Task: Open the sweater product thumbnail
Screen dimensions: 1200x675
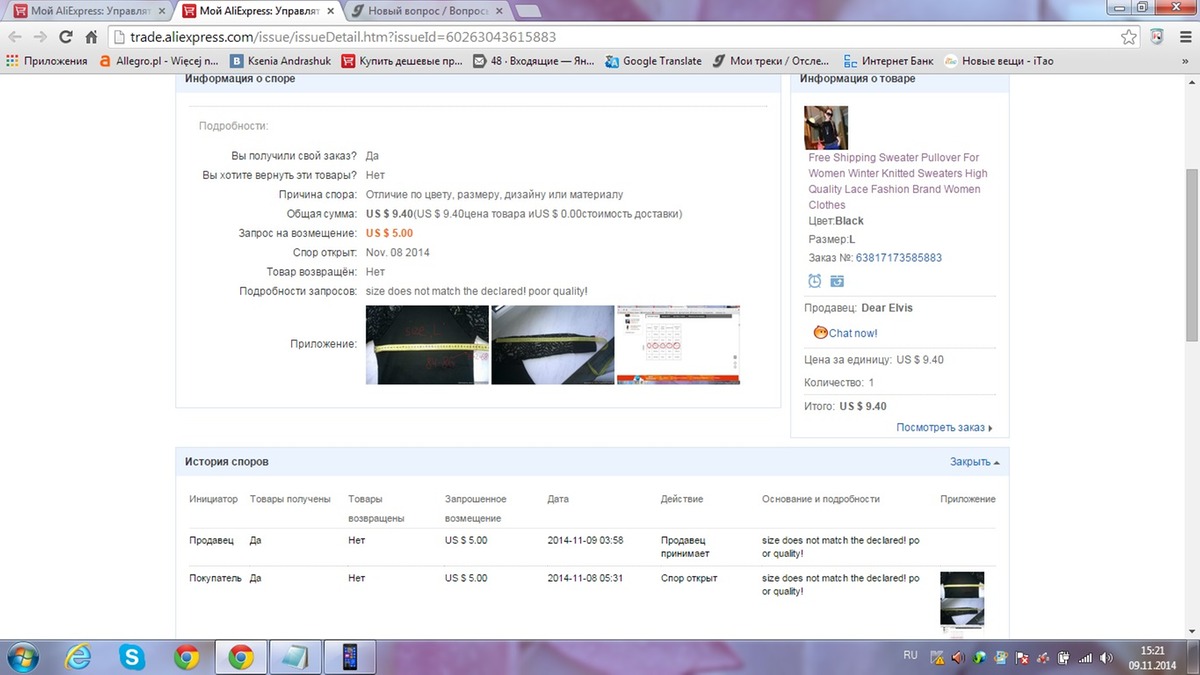Action: click(x=826, y=128)
